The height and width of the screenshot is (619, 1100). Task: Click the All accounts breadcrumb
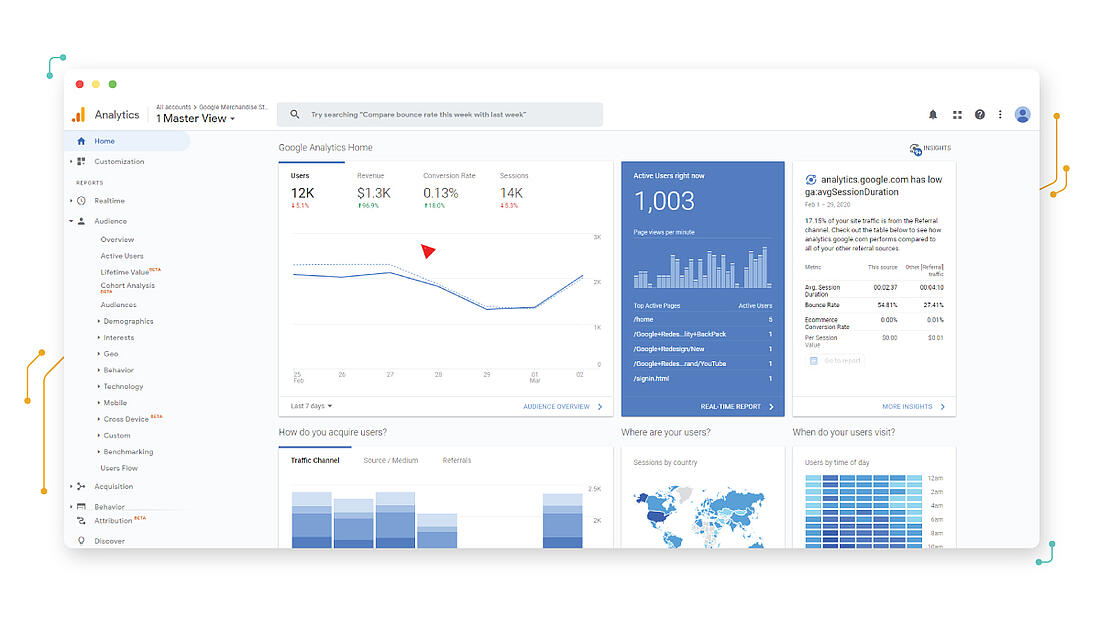[x=173, y=107]
